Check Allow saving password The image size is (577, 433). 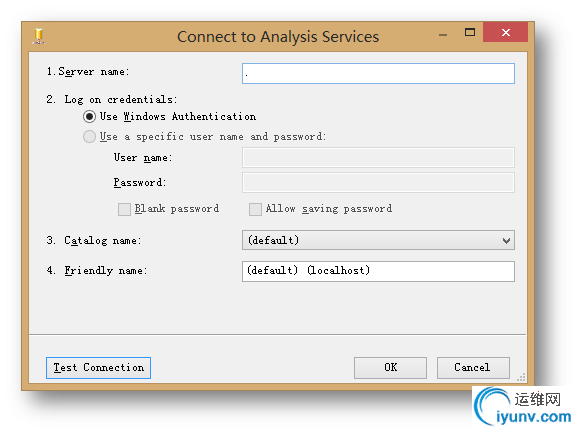click(255, 209)
